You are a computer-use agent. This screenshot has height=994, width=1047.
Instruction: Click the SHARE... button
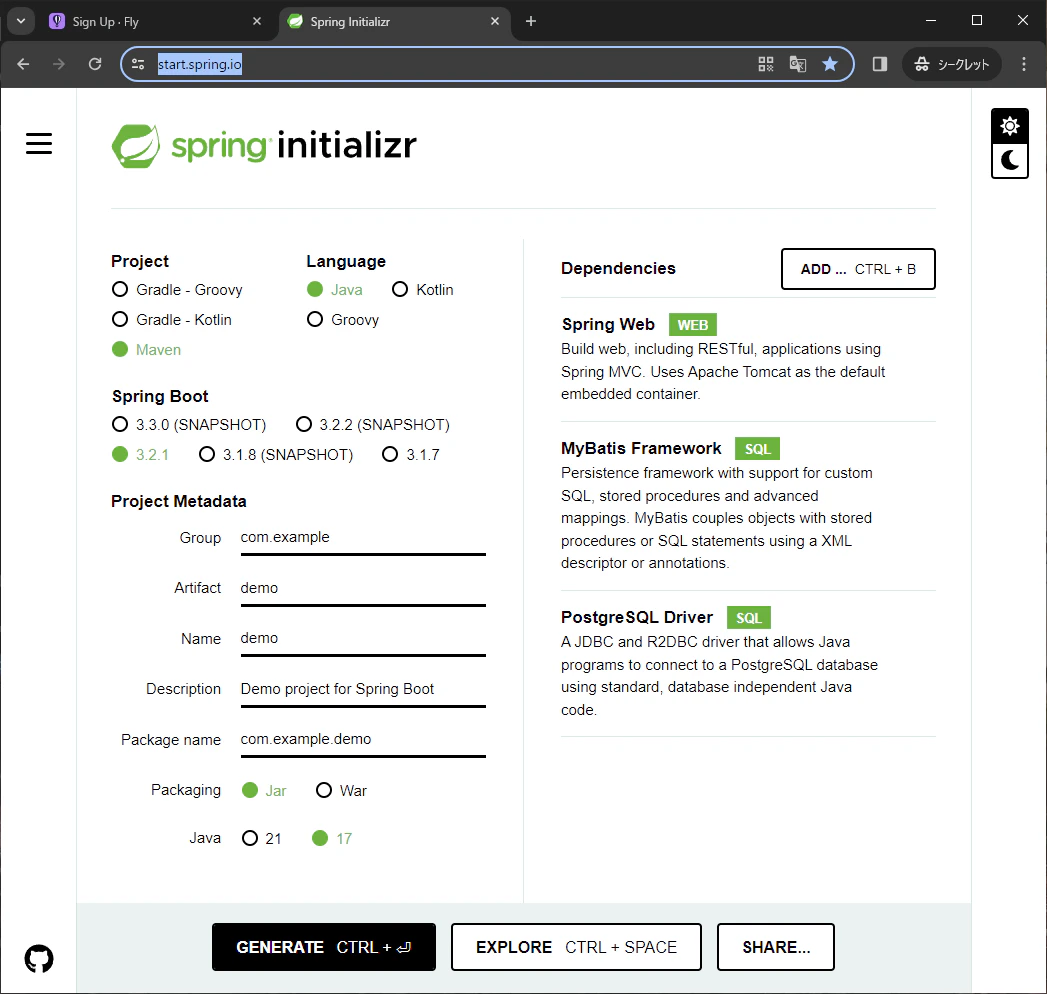point(776,947)
